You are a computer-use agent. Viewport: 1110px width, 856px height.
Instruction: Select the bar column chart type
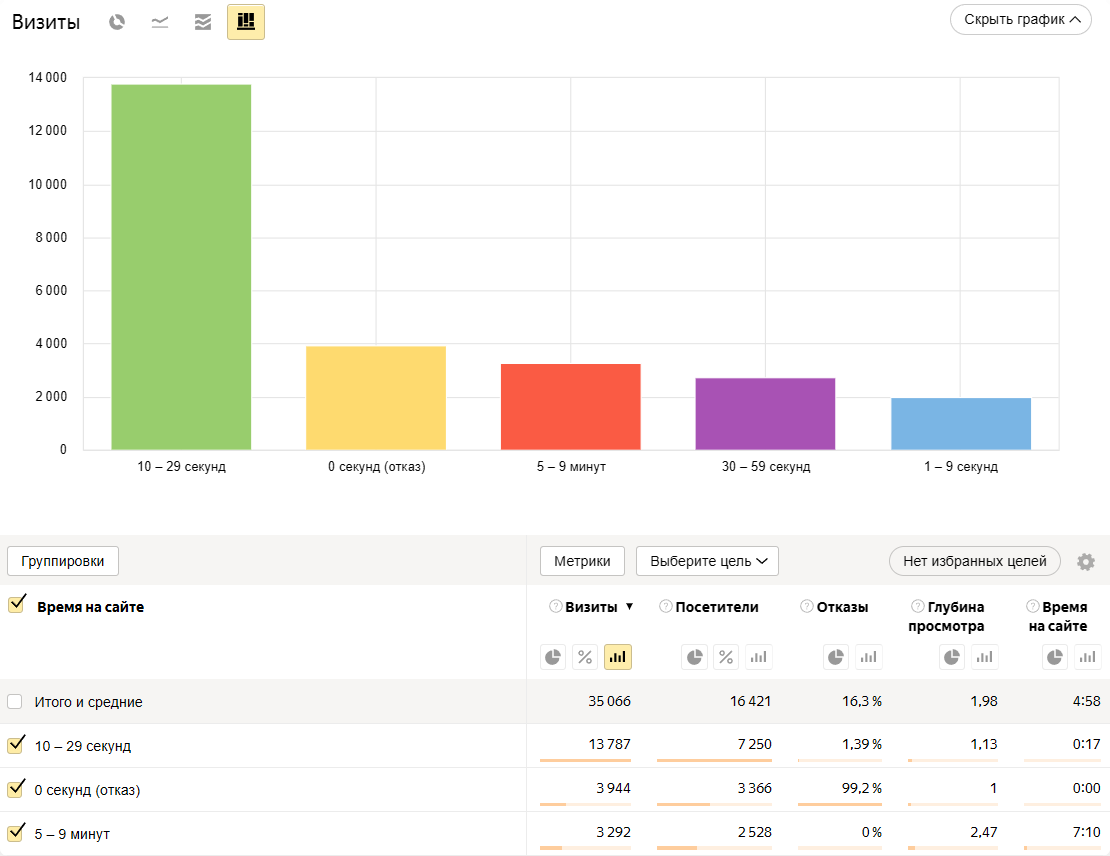point(246,22)
